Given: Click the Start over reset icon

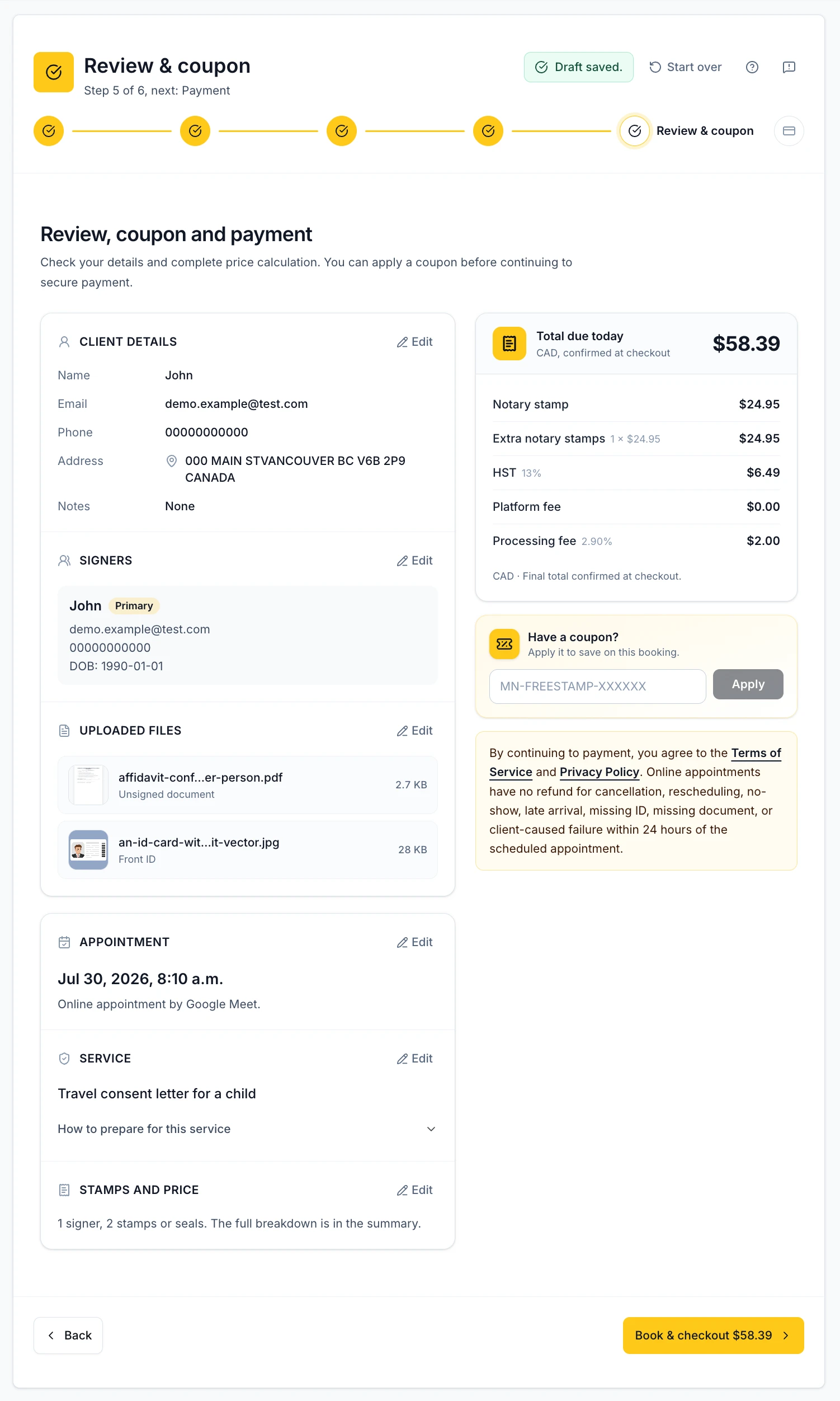Looking at the screenshot, I should click(x=655, y=67).
